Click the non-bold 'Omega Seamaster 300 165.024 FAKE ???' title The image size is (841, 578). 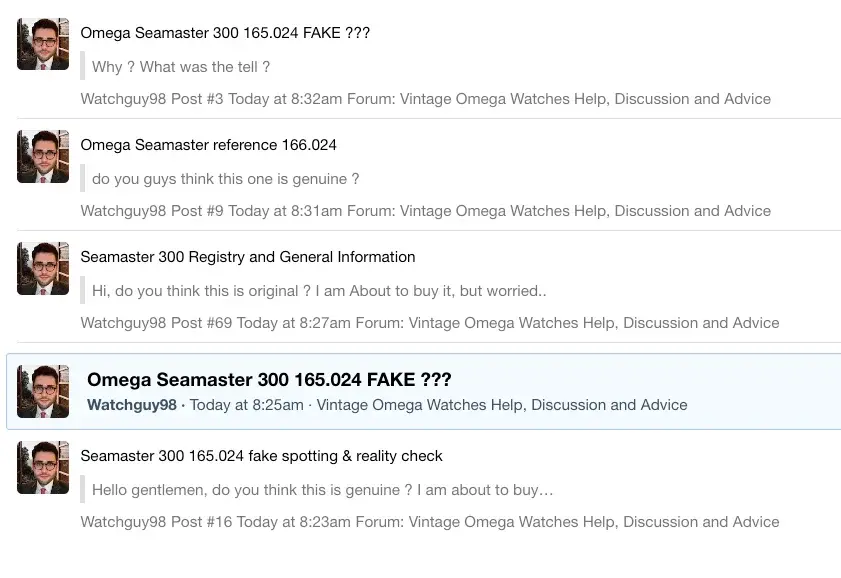point(225,33)
